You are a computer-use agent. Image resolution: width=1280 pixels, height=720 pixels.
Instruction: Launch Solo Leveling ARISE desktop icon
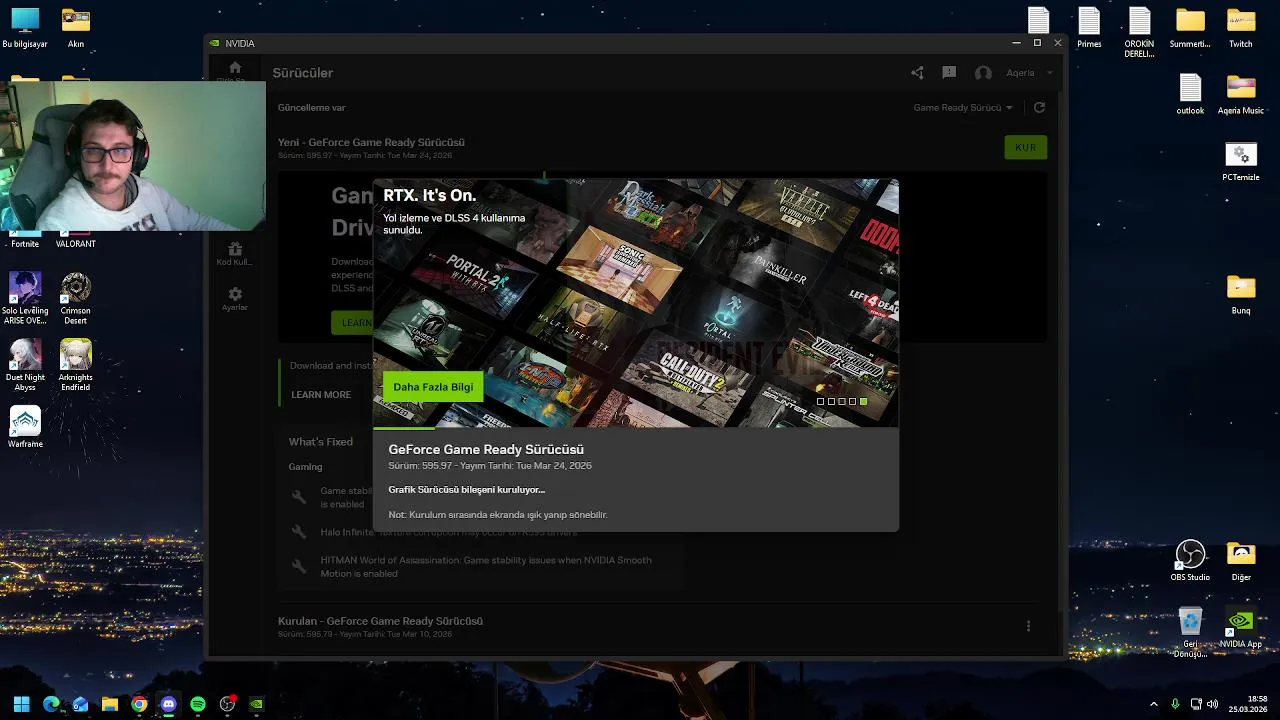[x=25, y=298]
